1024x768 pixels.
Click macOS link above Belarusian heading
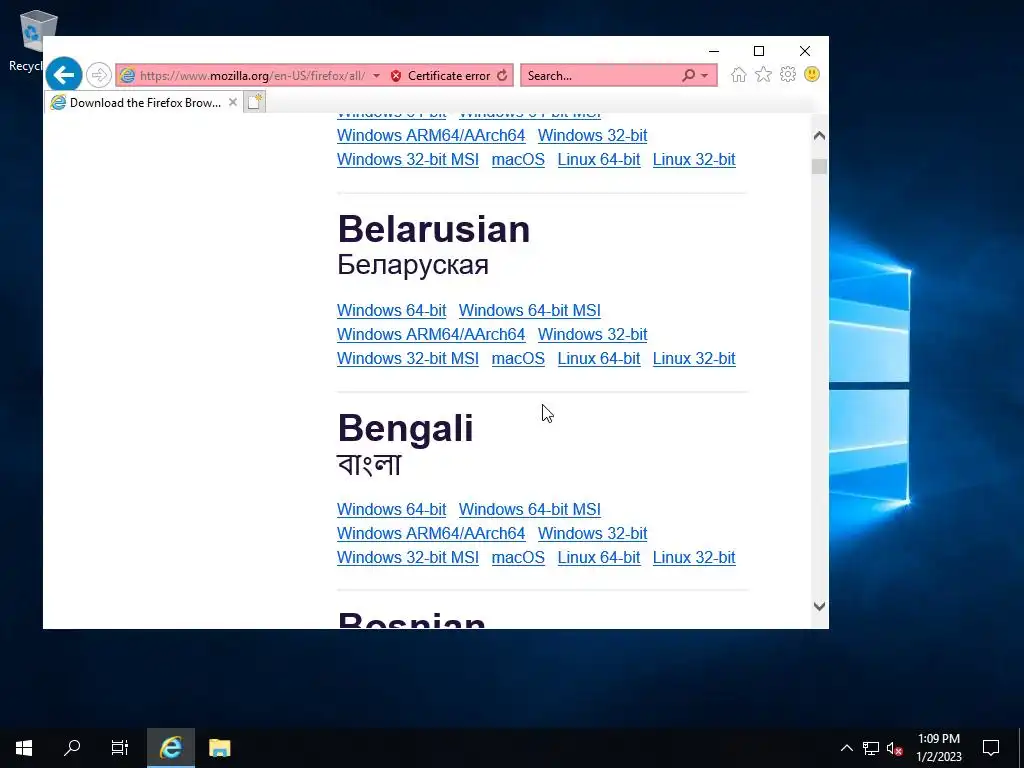click(x=518, y=159)
